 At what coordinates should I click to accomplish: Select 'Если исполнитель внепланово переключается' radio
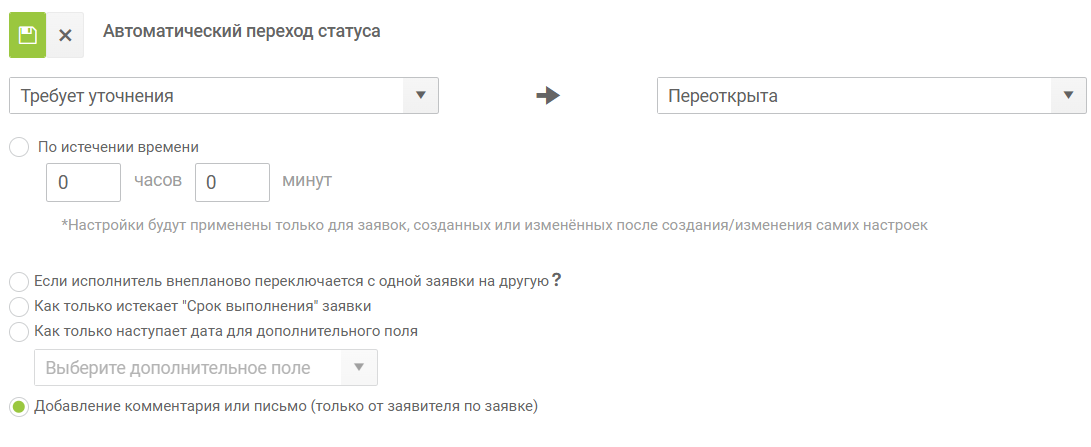coord(19,282)
